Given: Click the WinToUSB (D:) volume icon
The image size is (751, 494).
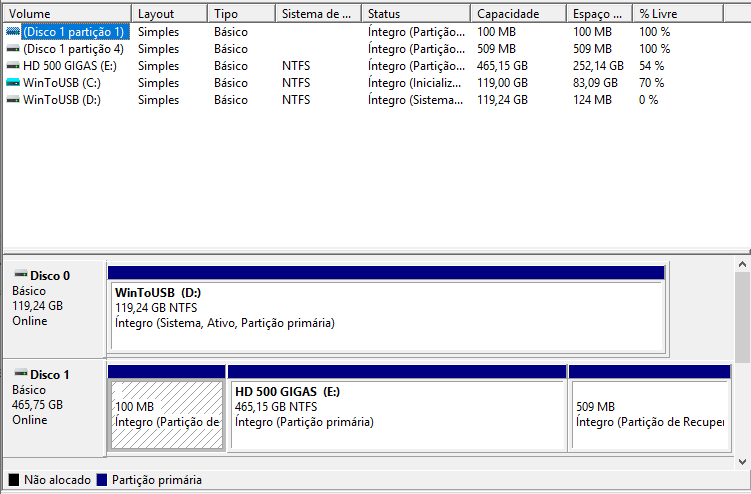Looking at the screenshot, I should tap(13, 100).
